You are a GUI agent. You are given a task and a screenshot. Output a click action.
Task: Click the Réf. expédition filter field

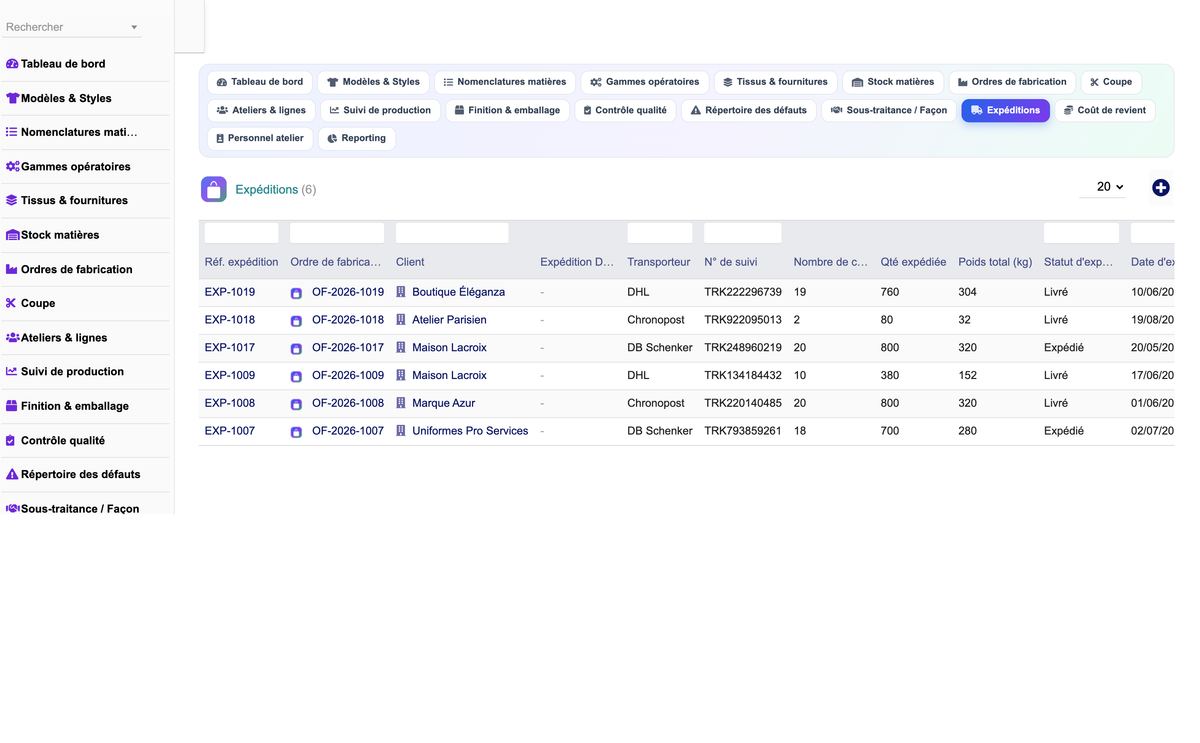click(x=241, y=233)
